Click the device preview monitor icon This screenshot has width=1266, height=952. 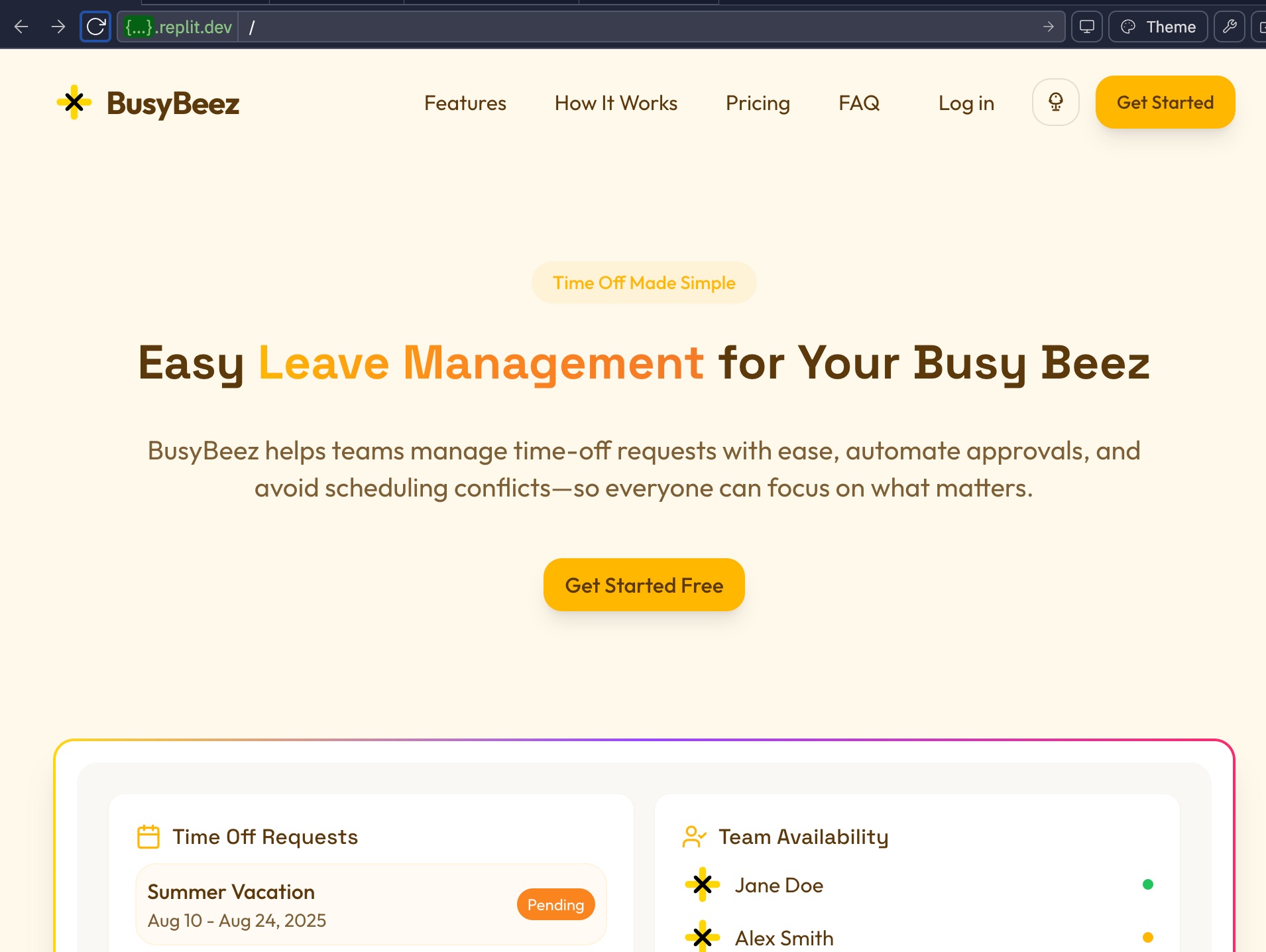1086,27
